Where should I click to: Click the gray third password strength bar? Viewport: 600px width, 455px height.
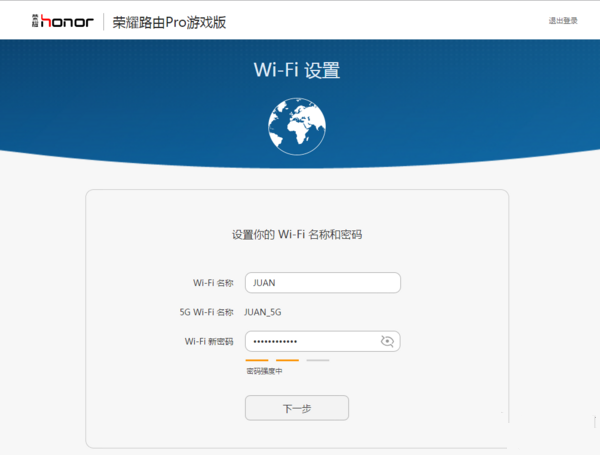pos(318,360)
